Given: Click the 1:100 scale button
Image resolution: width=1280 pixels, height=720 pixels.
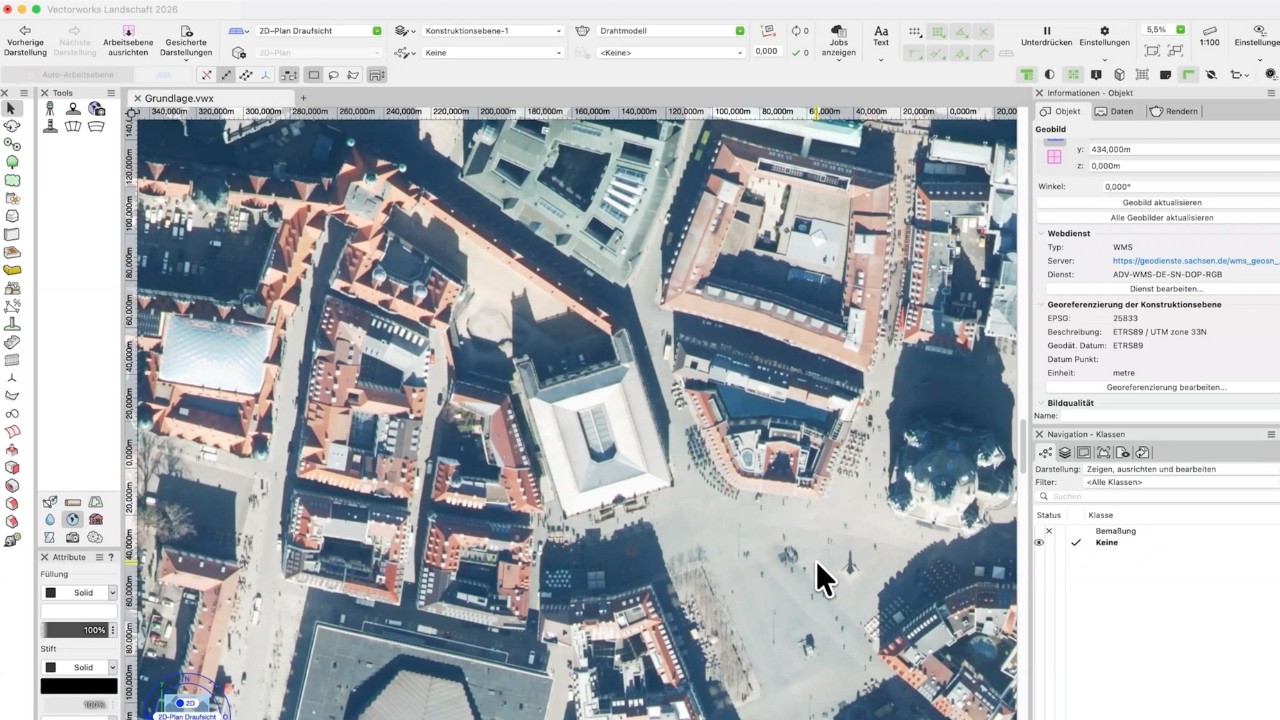Looking at the screenshot, I should (1209, 36).
